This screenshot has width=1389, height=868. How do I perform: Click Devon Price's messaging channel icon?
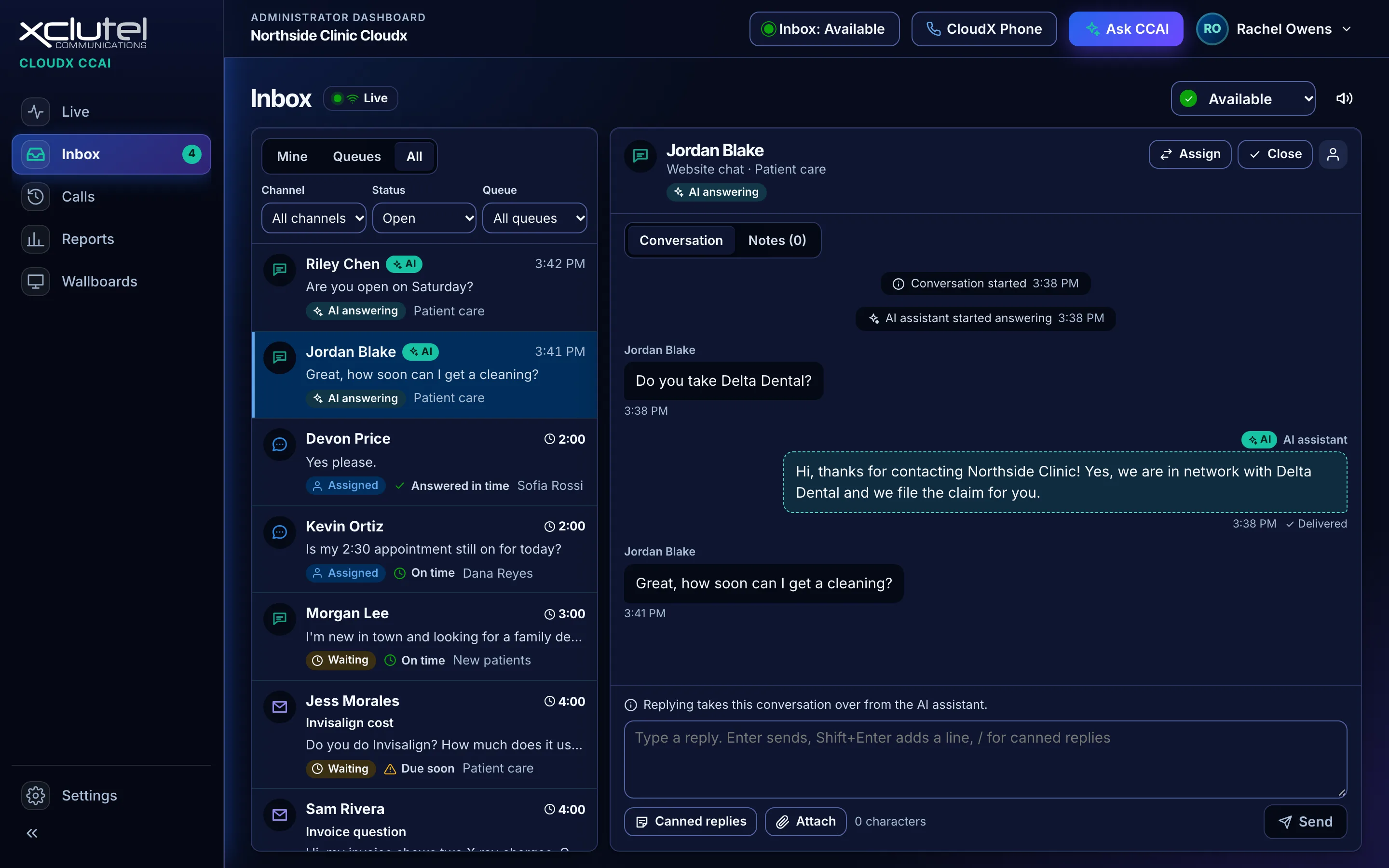click(280, 444)
